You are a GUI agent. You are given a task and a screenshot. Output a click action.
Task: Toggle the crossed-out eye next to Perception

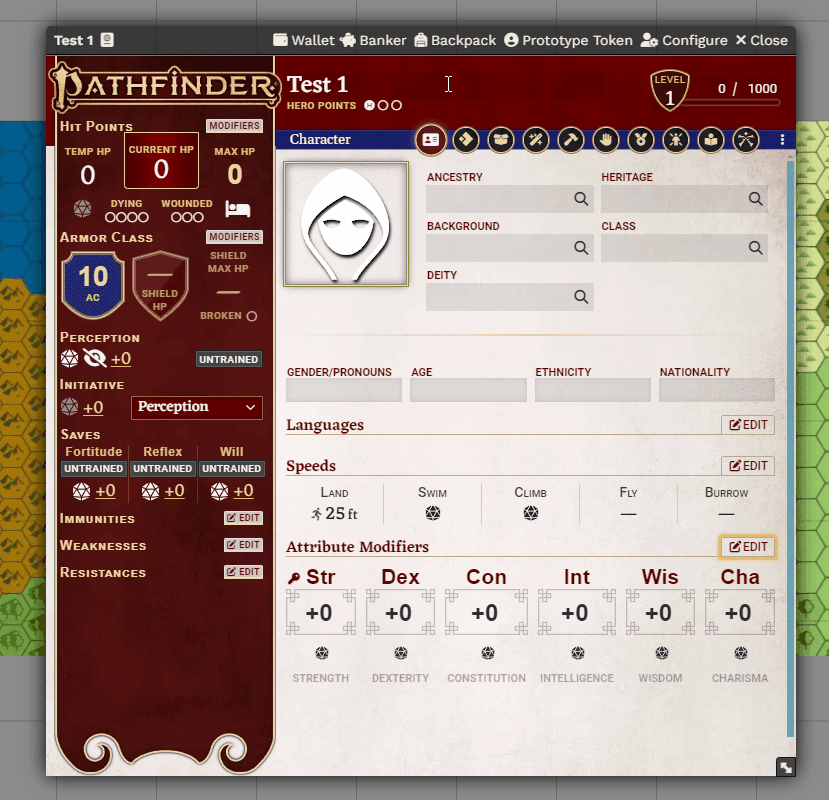95,358
